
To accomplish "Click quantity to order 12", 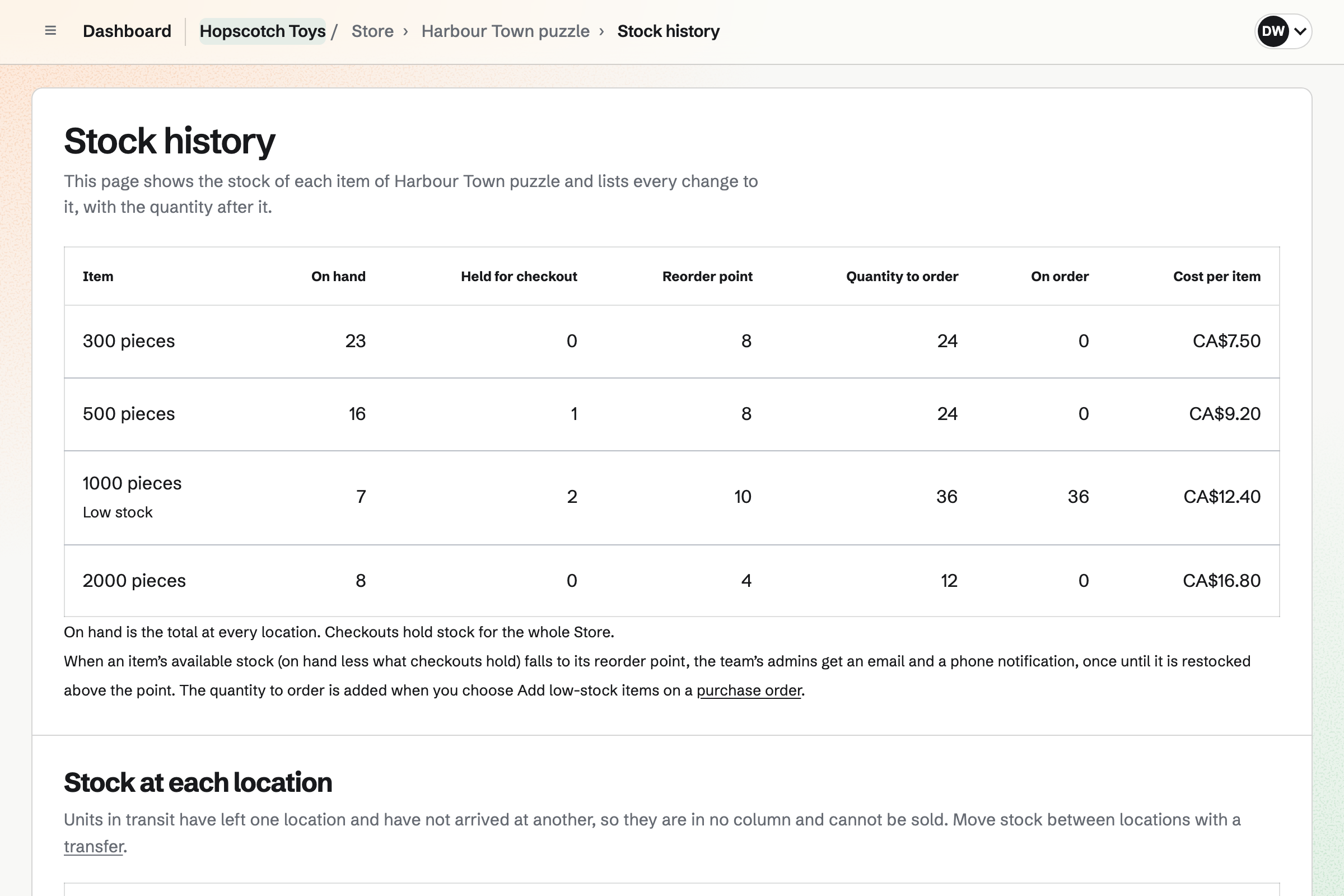I will pyautogui.click(x=949, y=581).
